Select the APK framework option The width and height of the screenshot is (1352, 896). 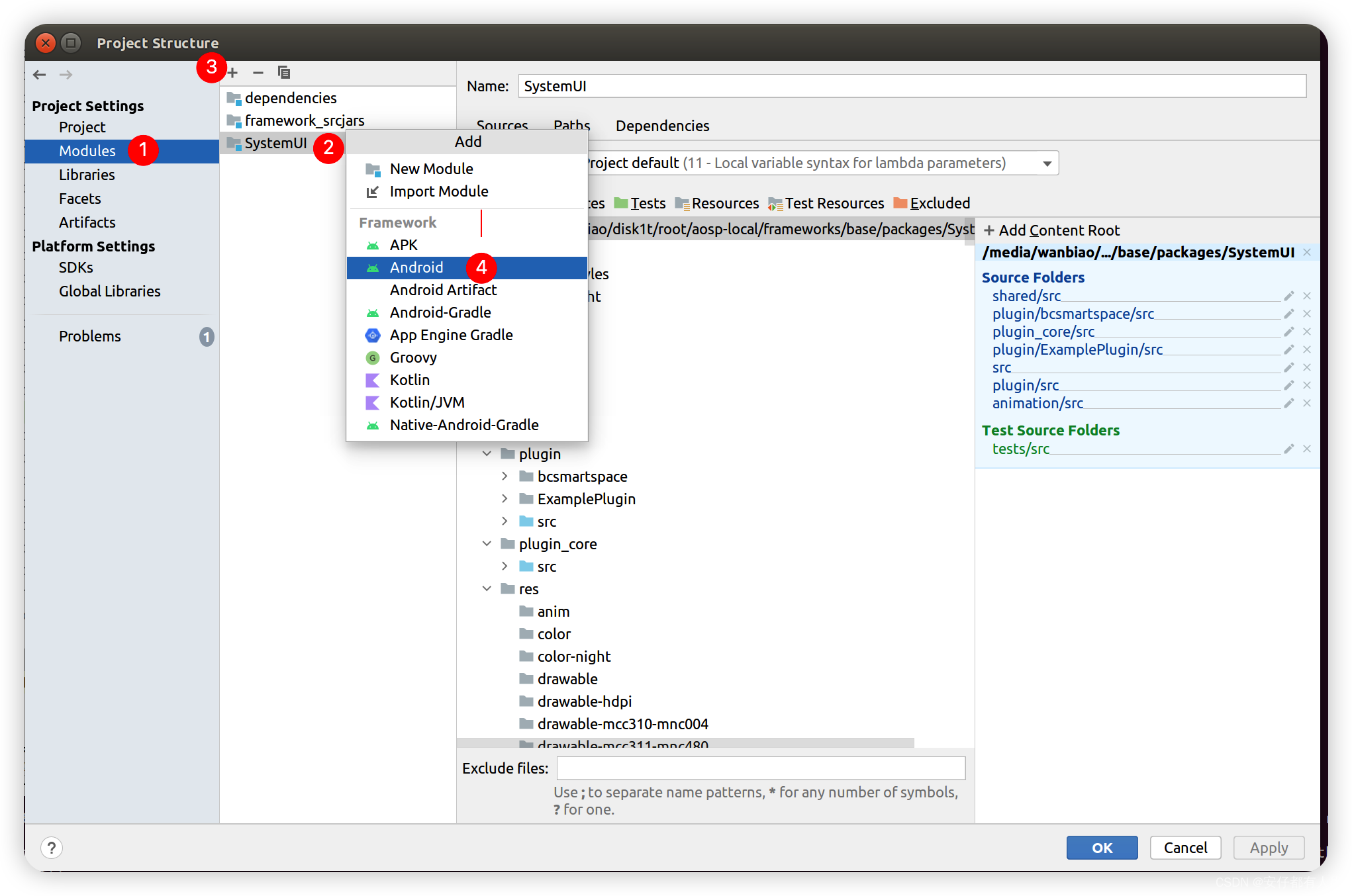[404, 245]
